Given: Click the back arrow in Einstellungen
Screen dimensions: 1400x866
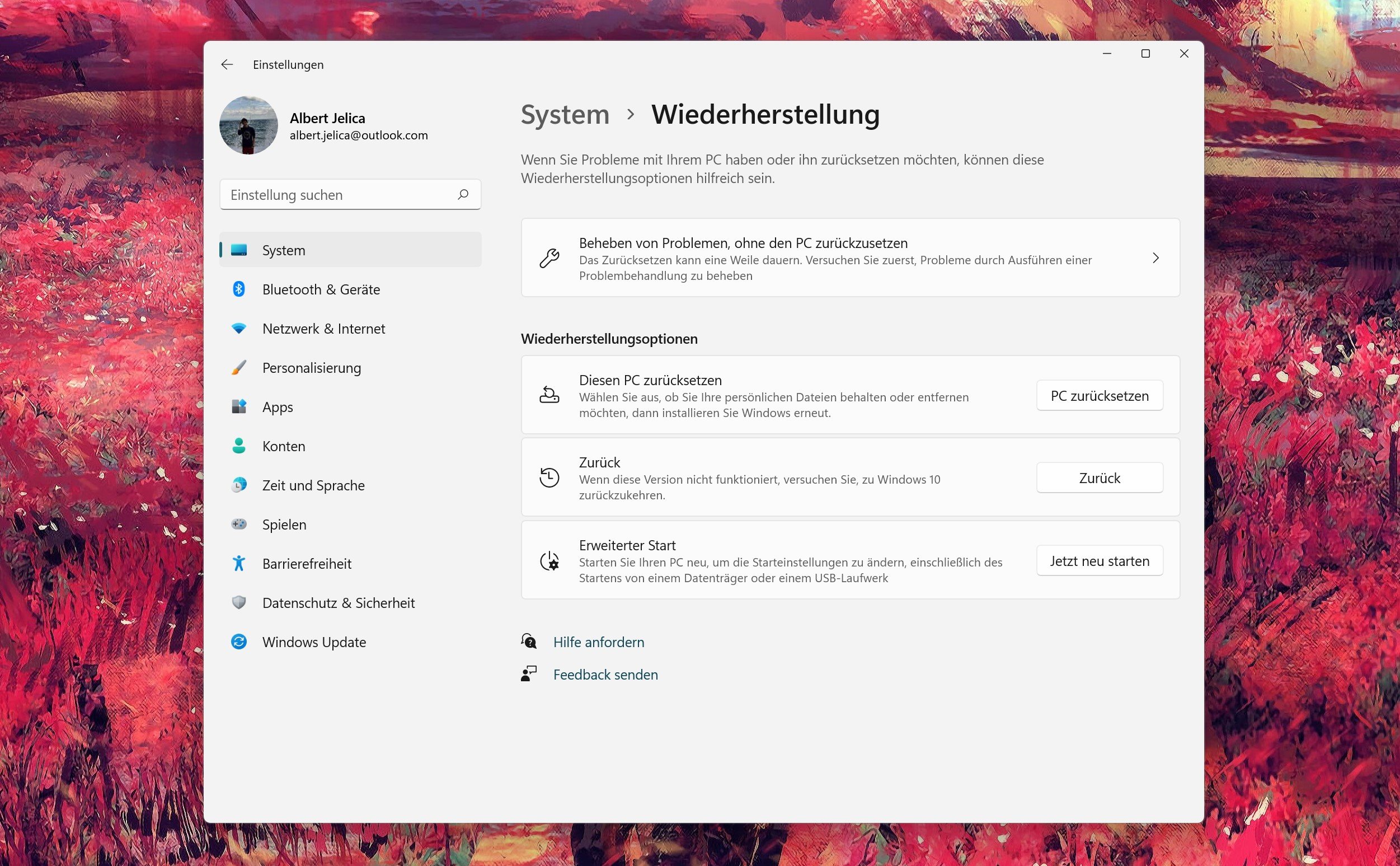Looking at the screenshot, I should (x=227, y=65).
